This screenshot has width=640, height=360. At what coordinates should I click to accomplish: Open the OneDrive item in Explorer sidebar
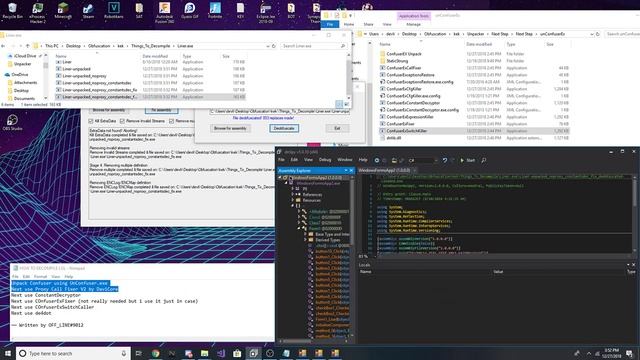20,75
